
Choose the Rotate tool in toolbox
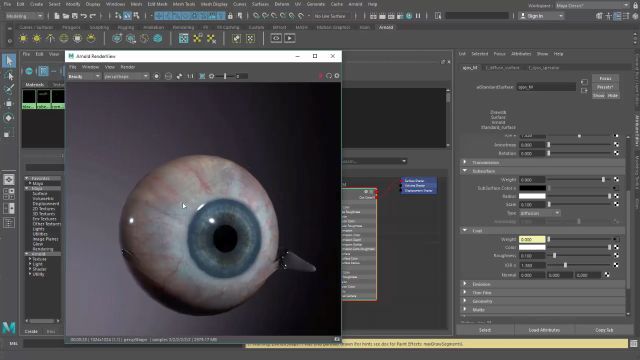[x=9, y=118]
